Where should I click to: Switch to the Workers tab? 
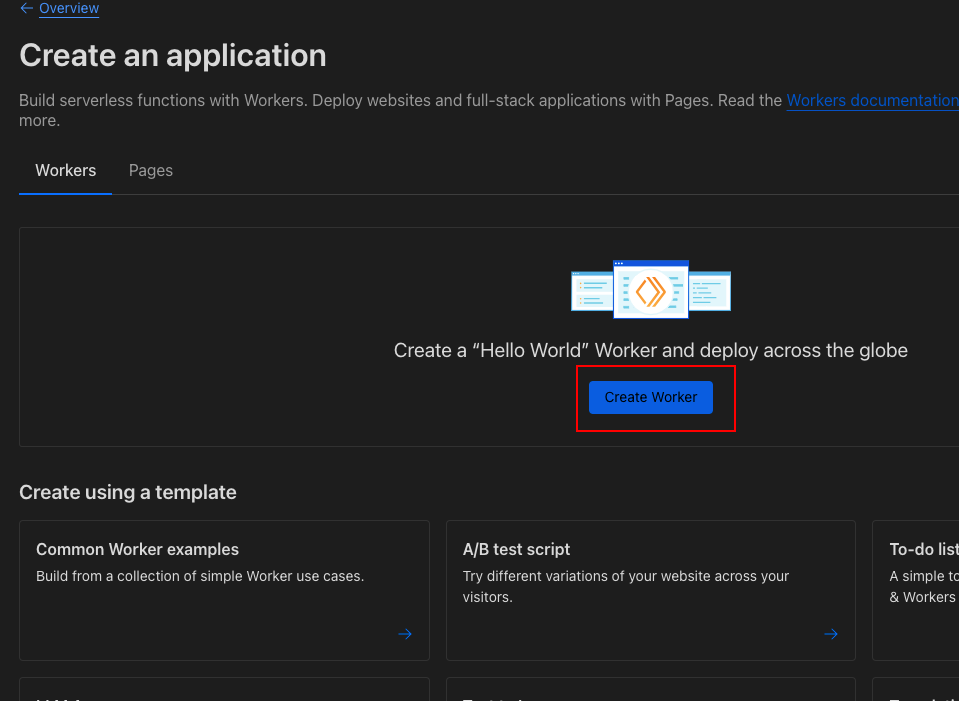(66, 170)
